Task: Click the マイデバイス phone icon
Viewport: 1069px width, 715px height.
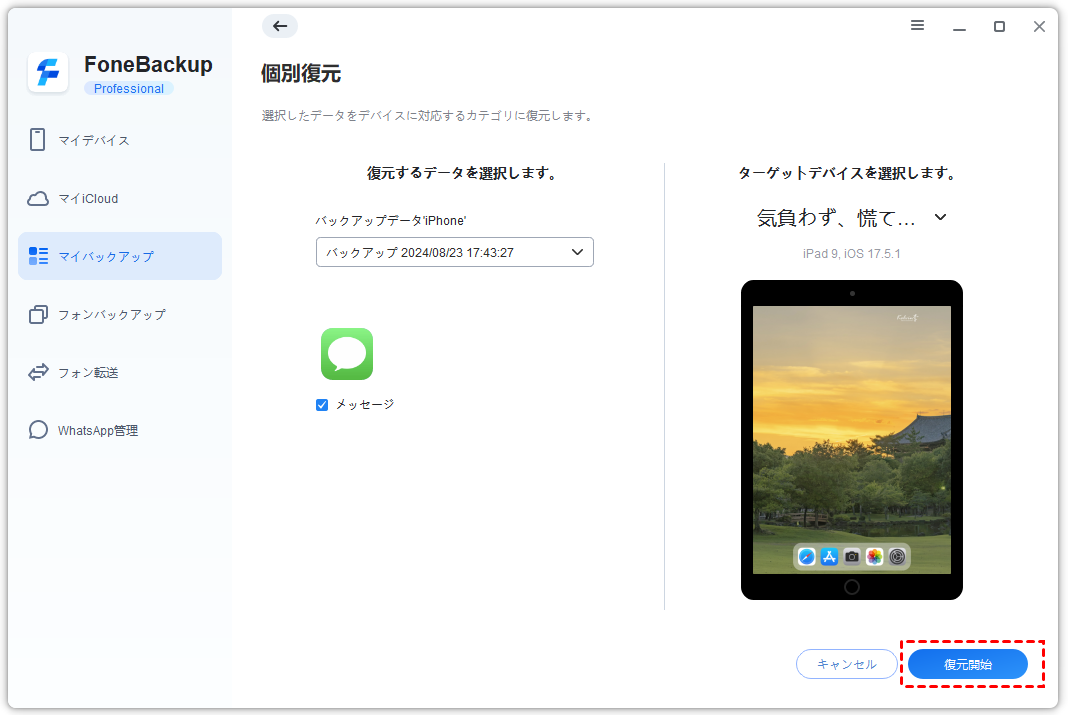Action: (38, 140)
